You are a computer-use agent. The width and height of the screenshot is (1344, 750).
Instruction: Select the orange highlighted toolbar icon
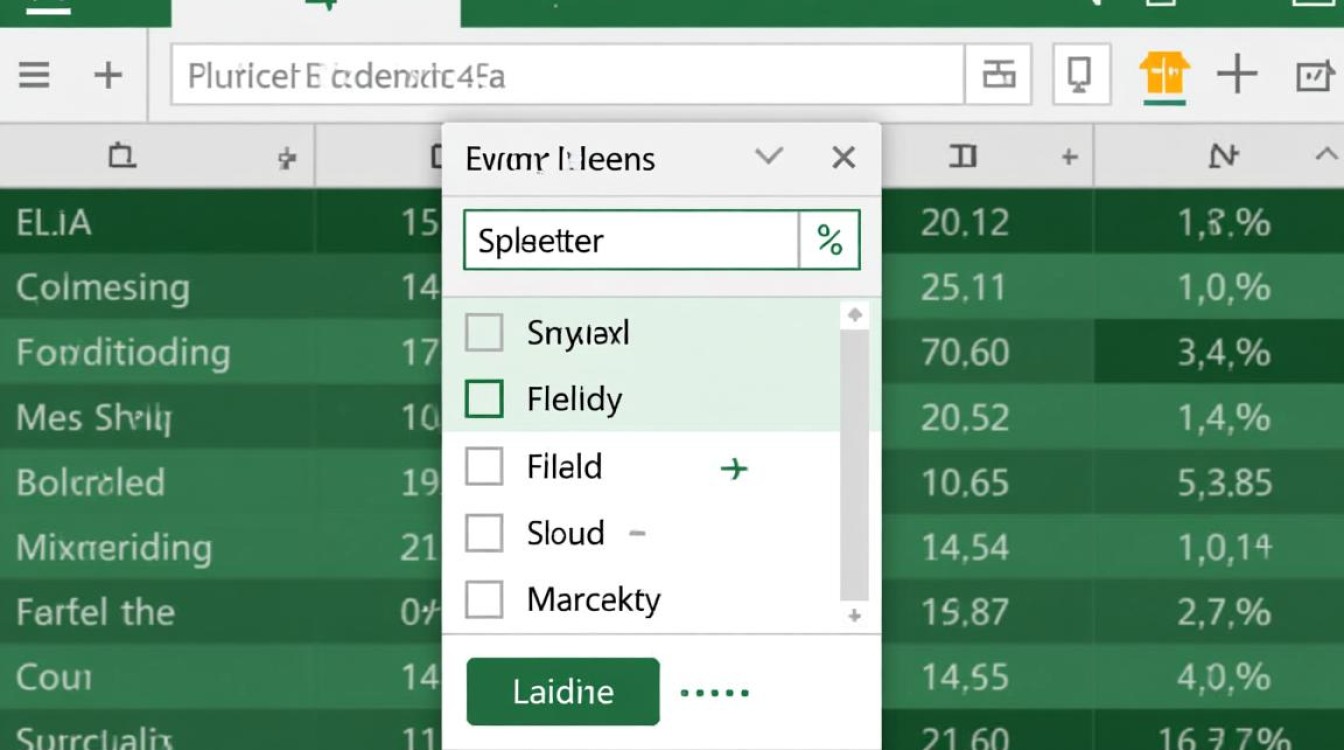point(1164,75)
